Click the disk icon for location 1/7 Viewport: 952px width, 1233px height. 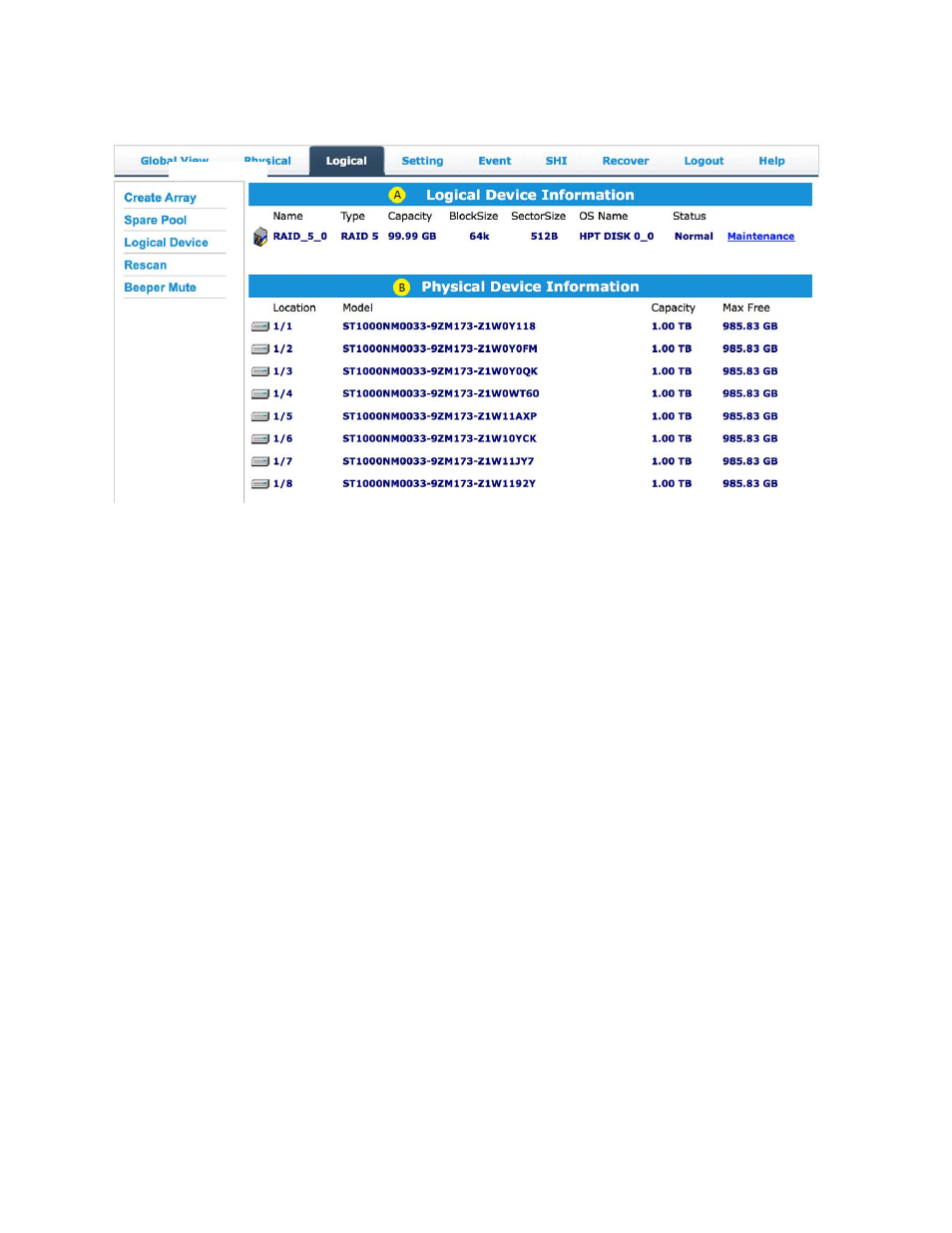(260, 461)
